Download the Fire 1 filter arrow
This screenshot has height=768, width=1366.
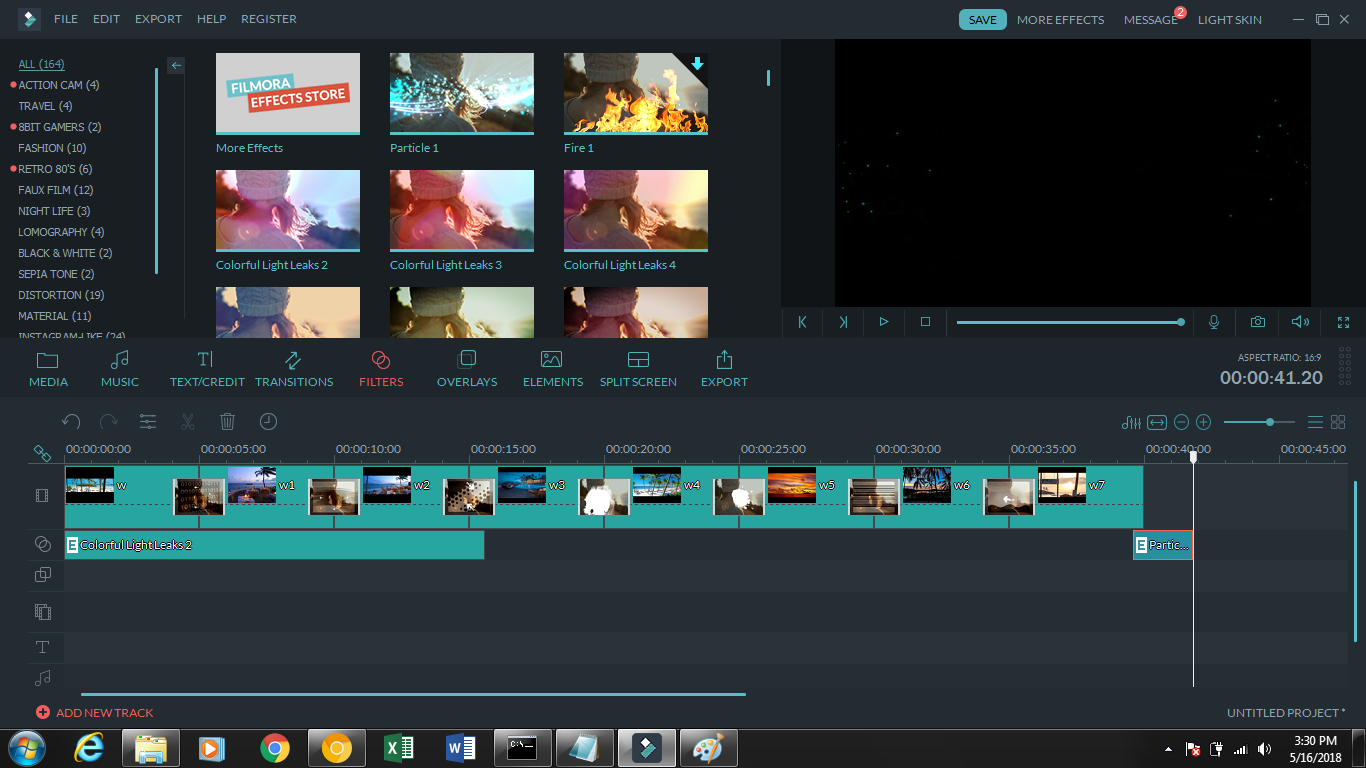697,64
